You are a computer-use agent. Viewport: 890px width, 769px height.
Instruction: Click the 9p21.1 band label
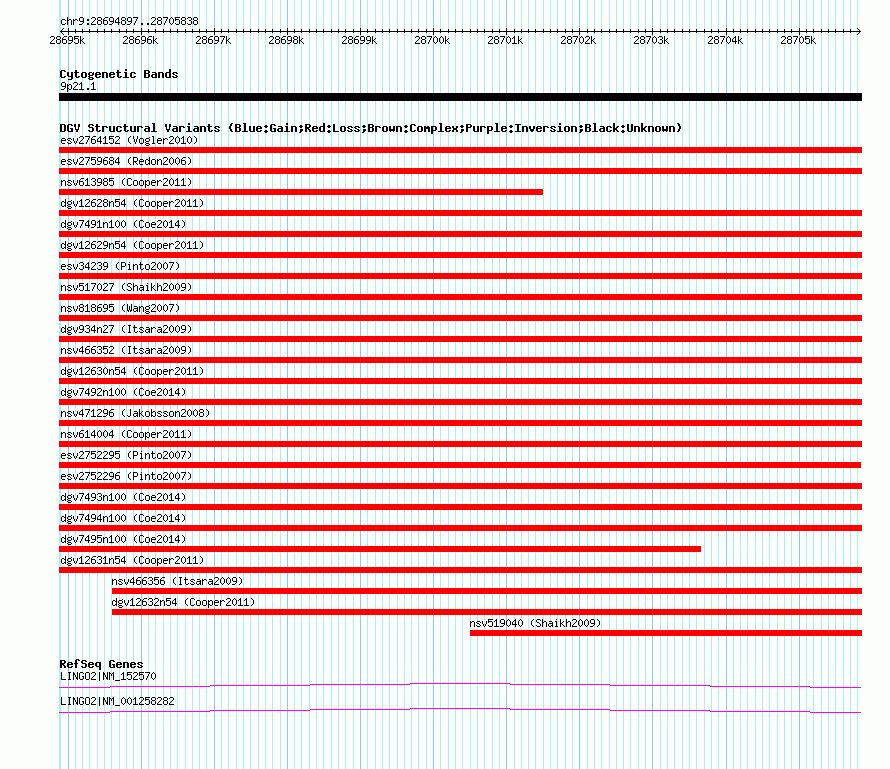[x=78, y=86]
